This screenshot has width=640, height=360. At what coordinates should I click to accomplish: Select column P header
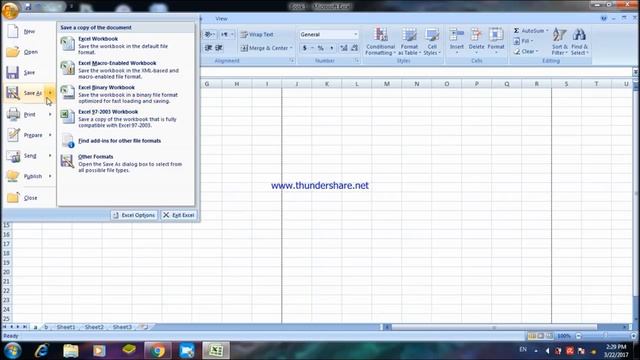[x=476, y=84]
